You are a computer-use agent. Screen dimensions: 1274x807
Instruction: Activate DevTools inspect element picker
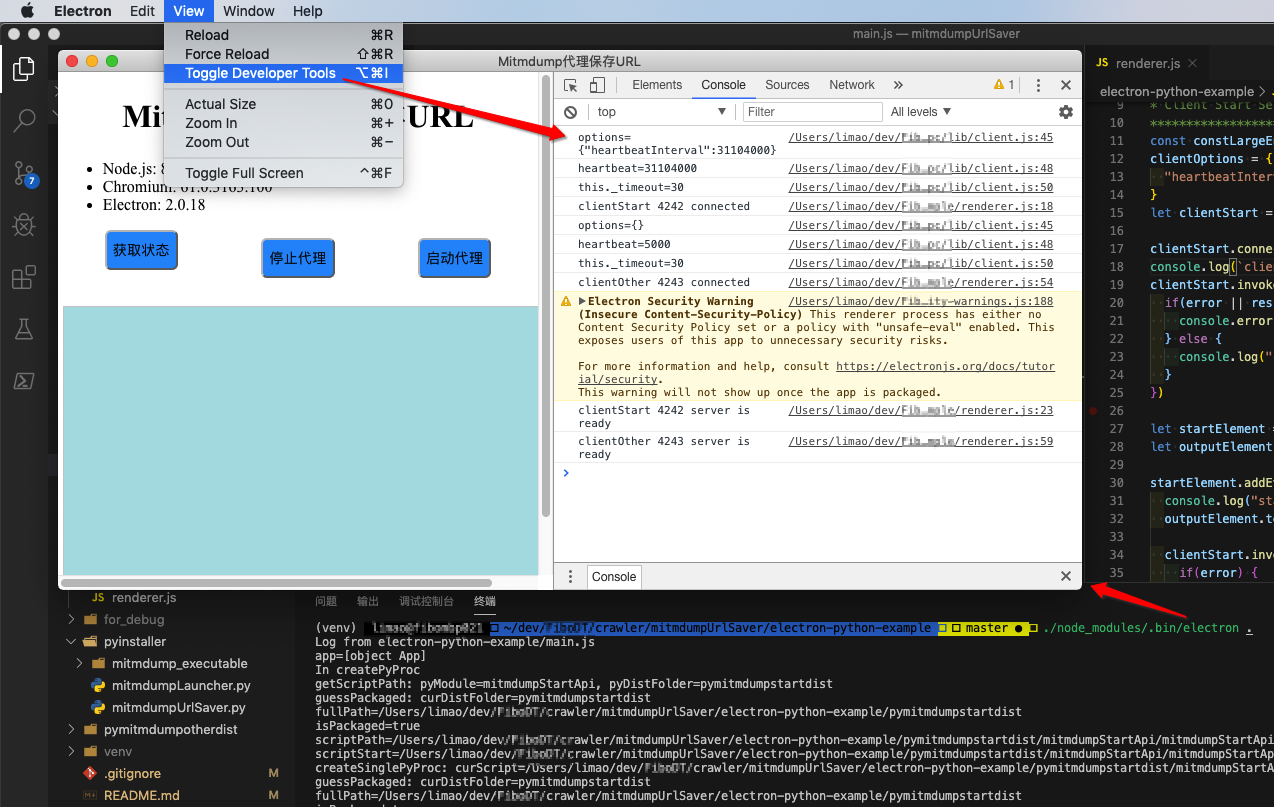pos(571,85)
